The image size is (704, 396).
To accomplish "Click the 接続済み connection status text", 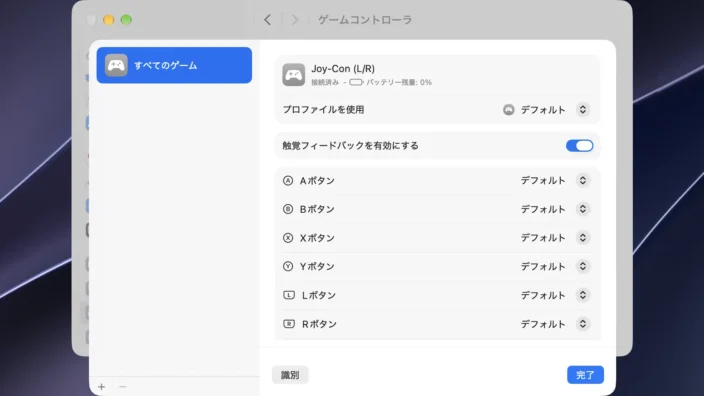I will tap(325, 82).
